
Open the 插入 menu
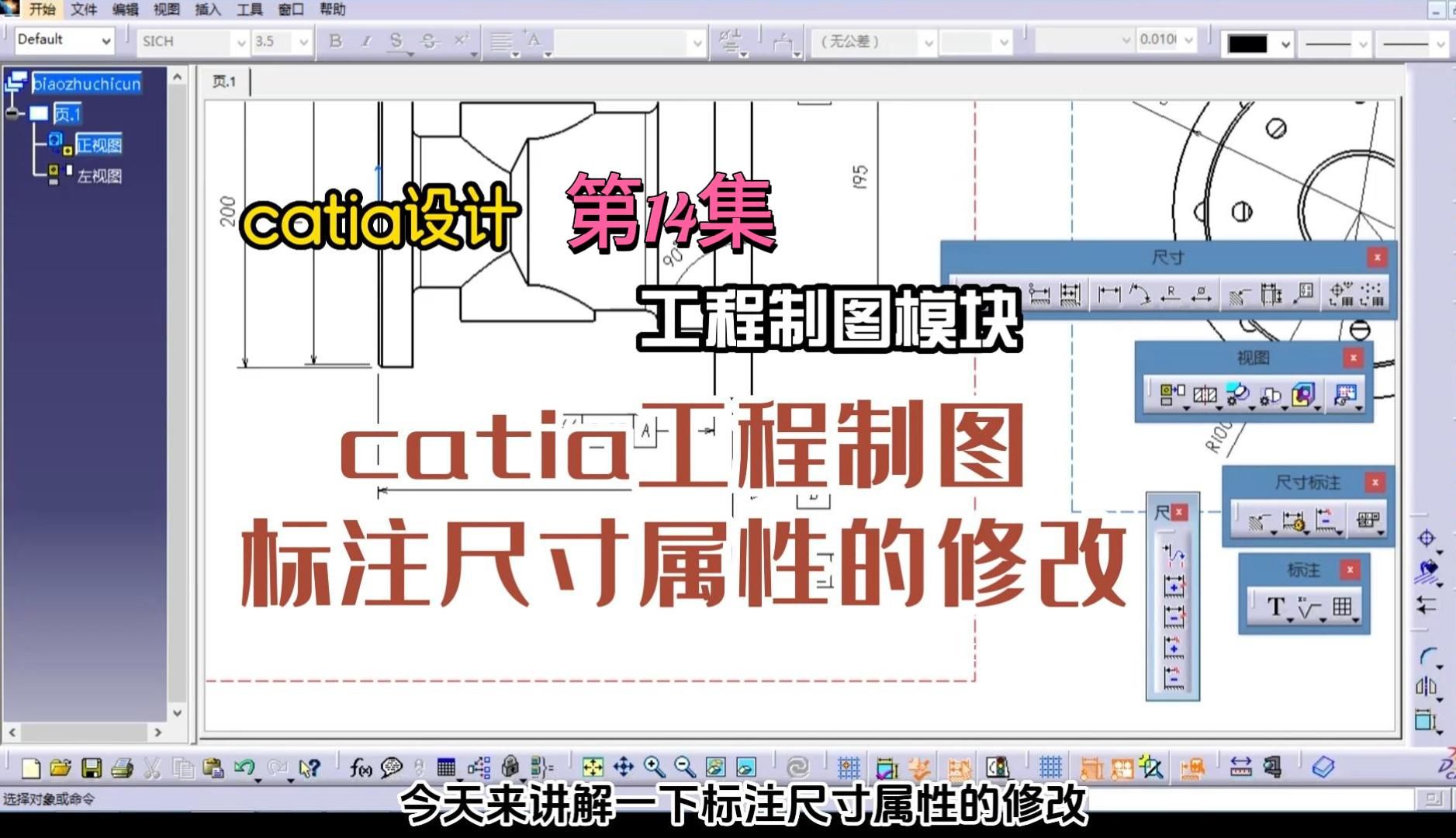coord(208,9)
